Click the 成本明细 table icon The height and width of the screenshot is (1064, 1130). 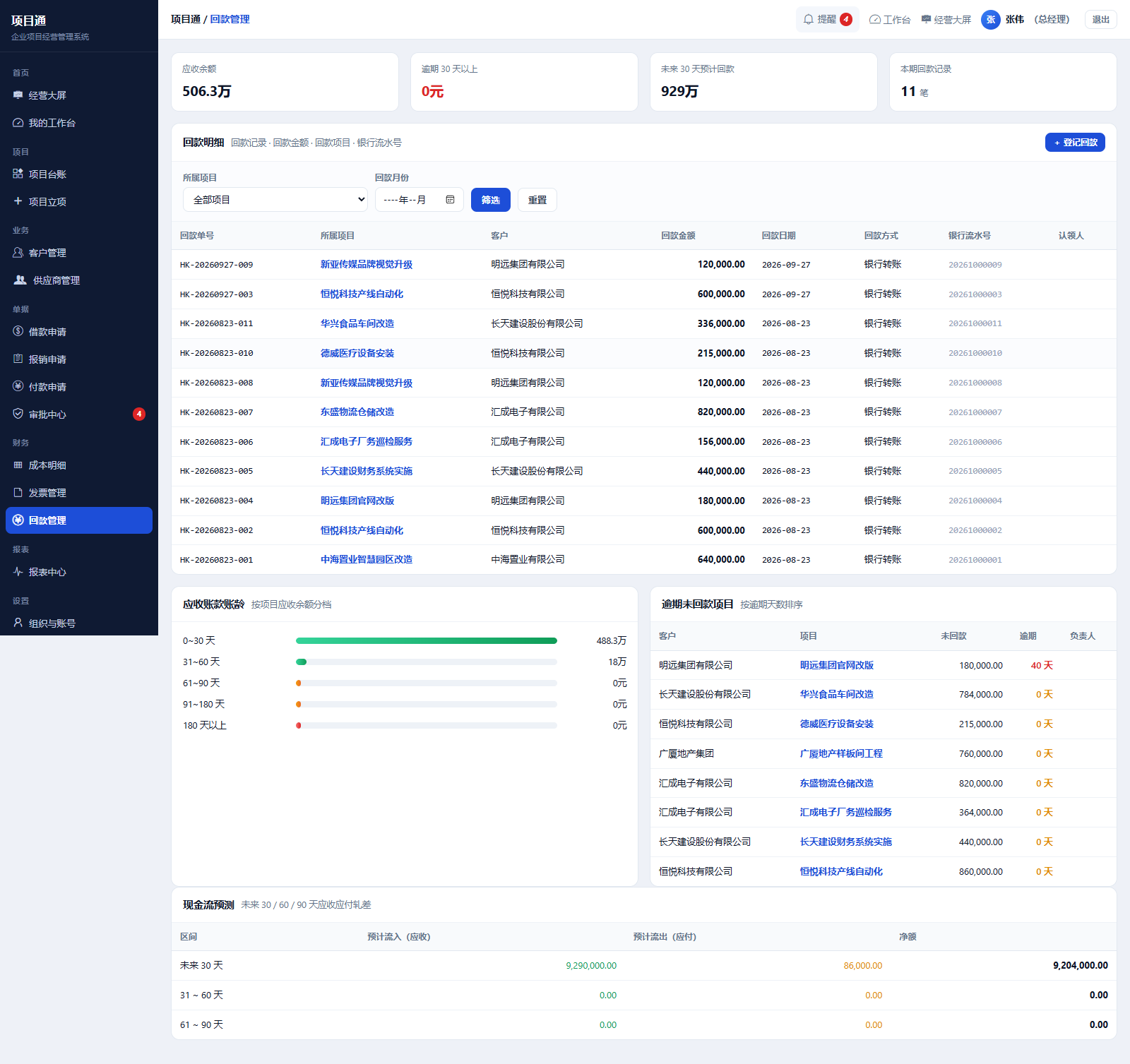tap(18, 465)
